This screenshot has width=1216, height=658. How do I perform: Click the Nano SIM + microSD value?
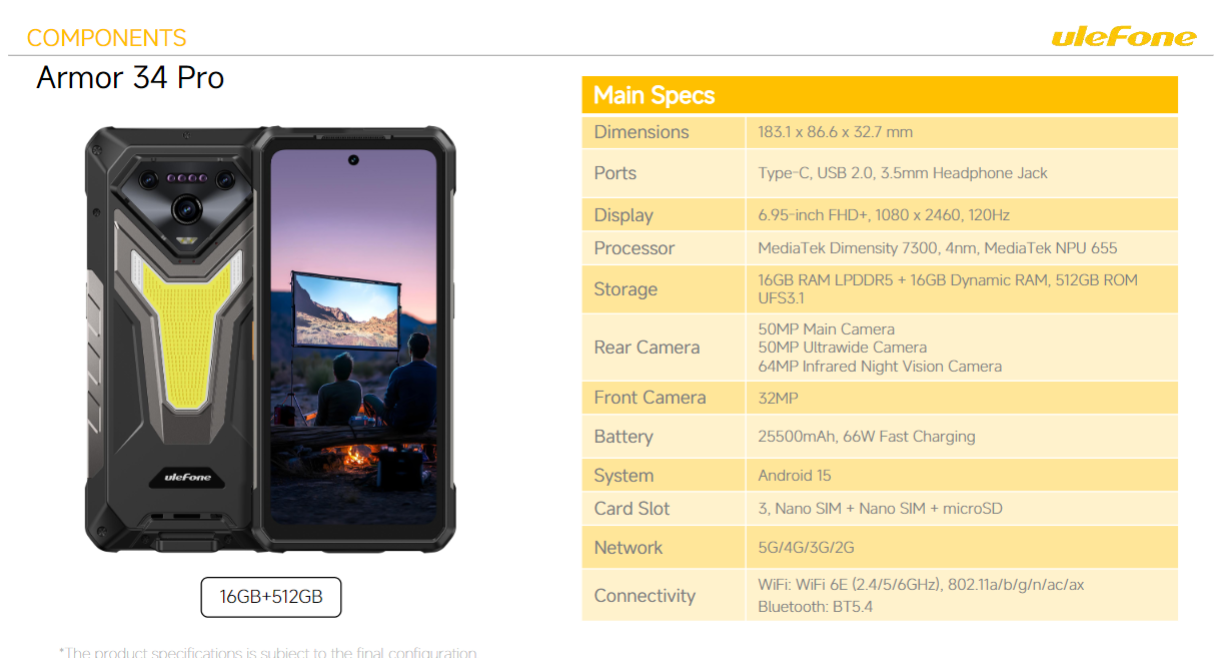point(879,508)
